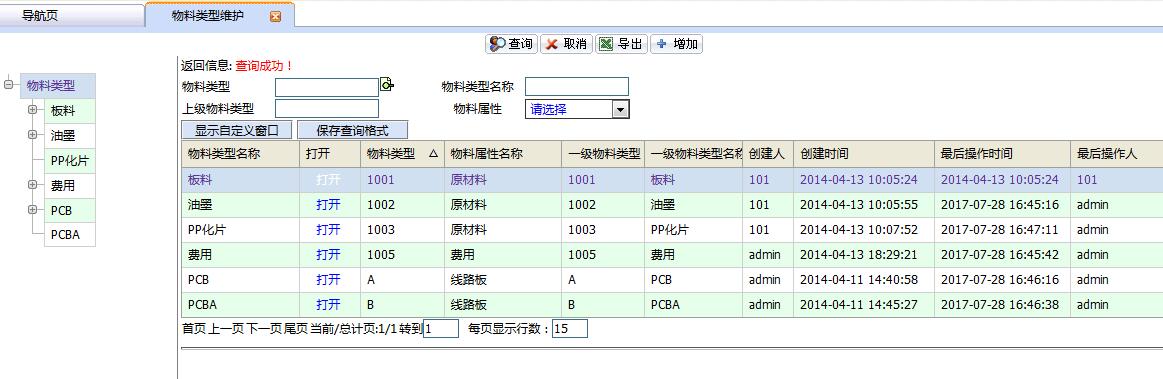Viewport: 1163px width, 379px height.
Task: Open lookup icon beside 物料类型 field
Action: (x=386, y=85)
